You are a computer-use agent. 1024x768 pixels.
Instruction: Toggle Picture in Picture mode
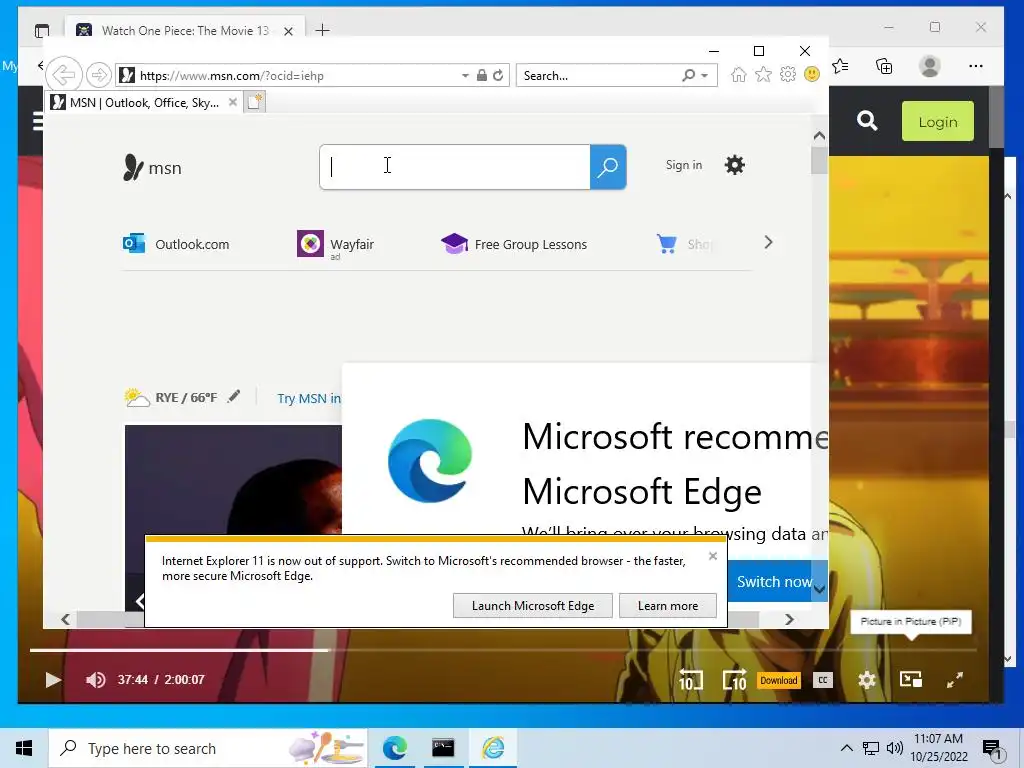tap(910, 680)
